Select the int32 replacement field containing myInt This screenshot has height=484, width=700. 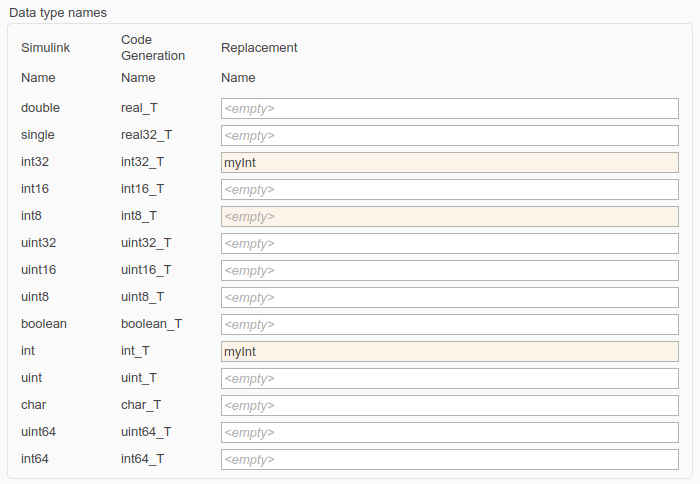[x=449, y=162]
